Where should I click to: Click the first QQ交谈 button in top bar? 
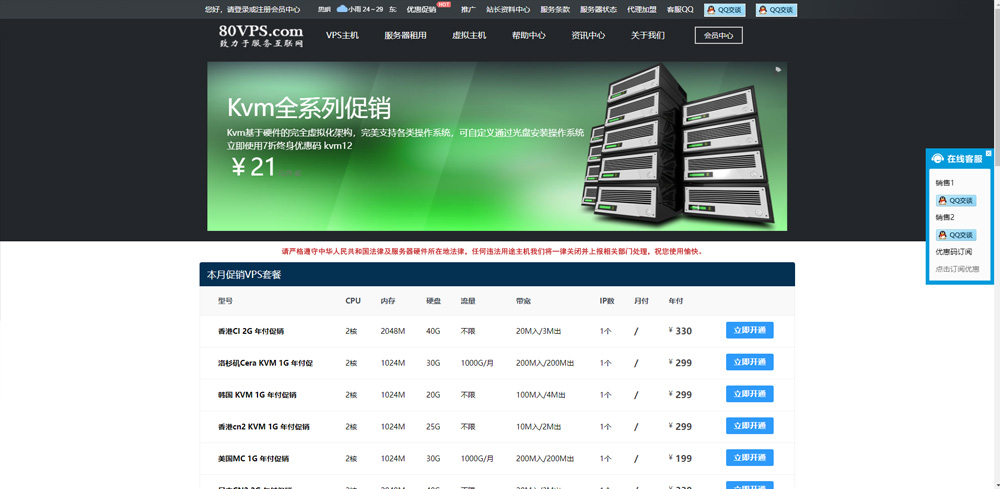point(724,9)
